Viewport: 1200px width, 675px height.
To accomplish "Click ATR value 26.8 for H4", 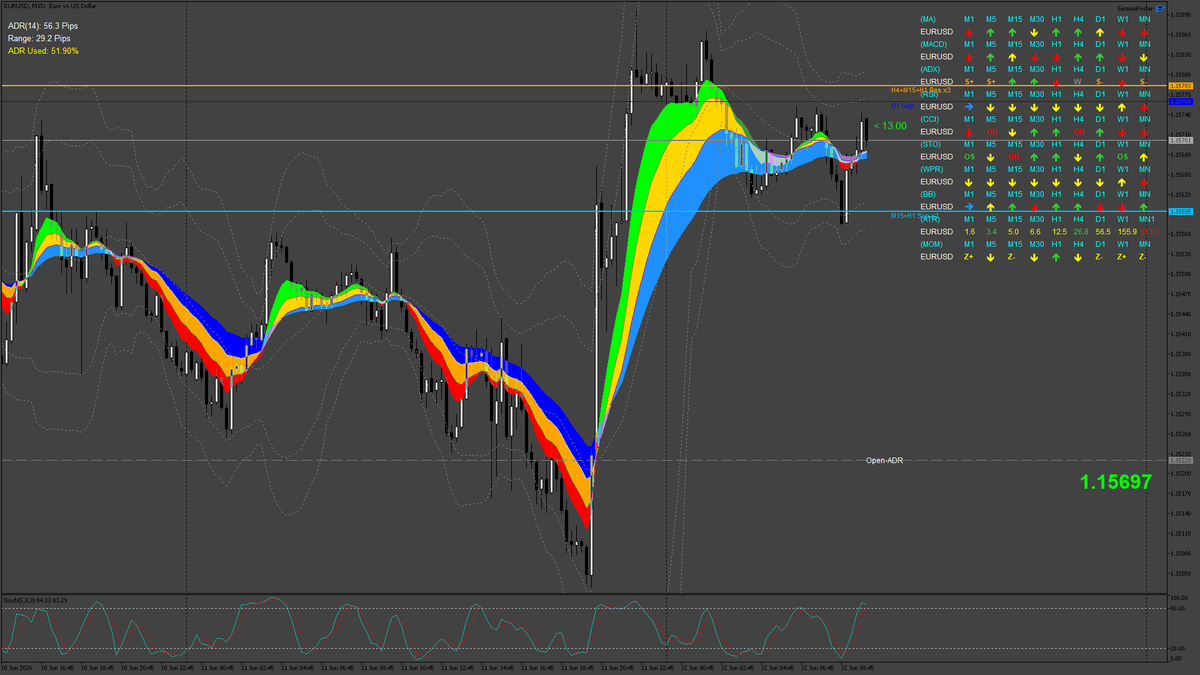I will pos(1081,232).
